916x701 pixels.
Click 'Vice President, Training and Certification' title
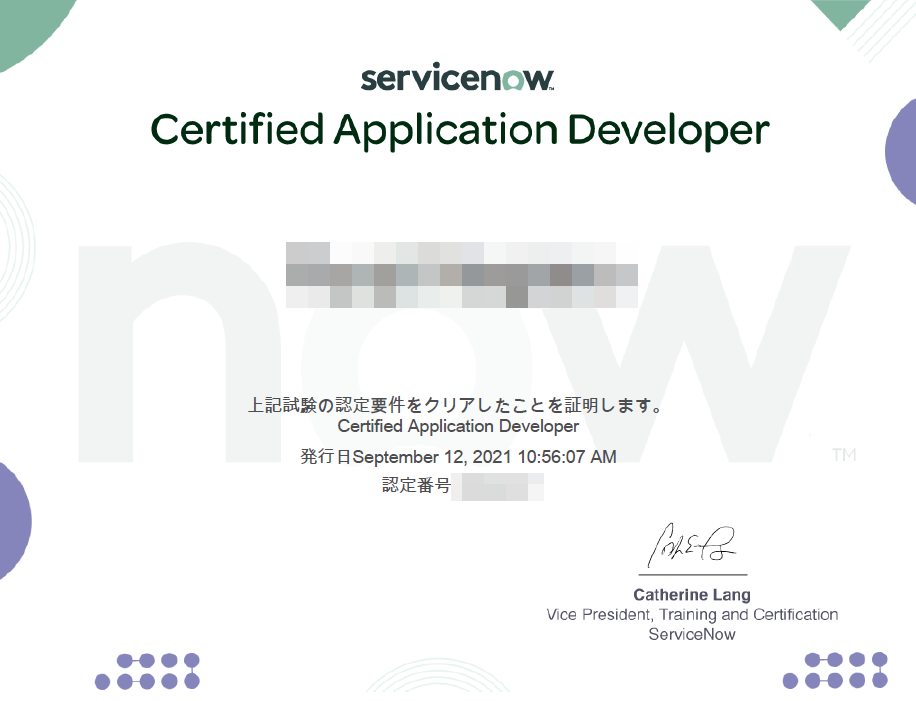click(x=692, y=615)
